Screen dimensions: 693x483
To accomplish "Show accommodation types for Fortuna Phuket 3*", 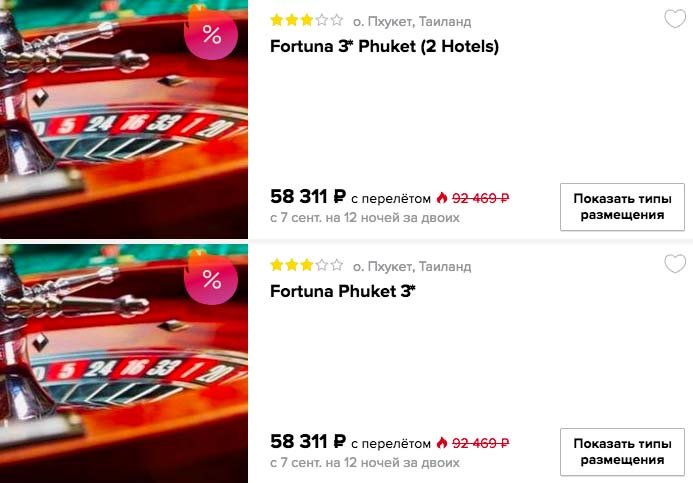I will (x=622, y=452).
